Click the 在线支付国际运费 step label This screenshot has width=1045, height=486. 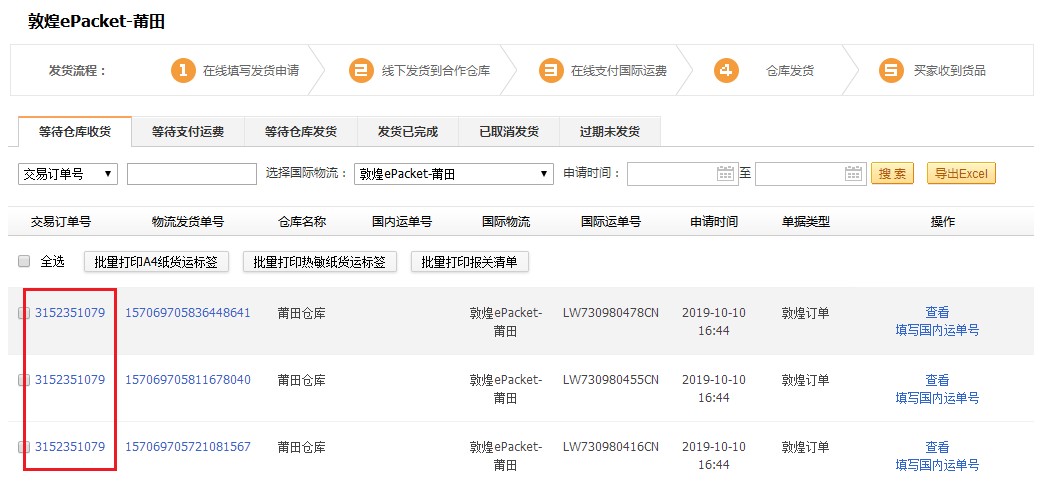(618, 71)
